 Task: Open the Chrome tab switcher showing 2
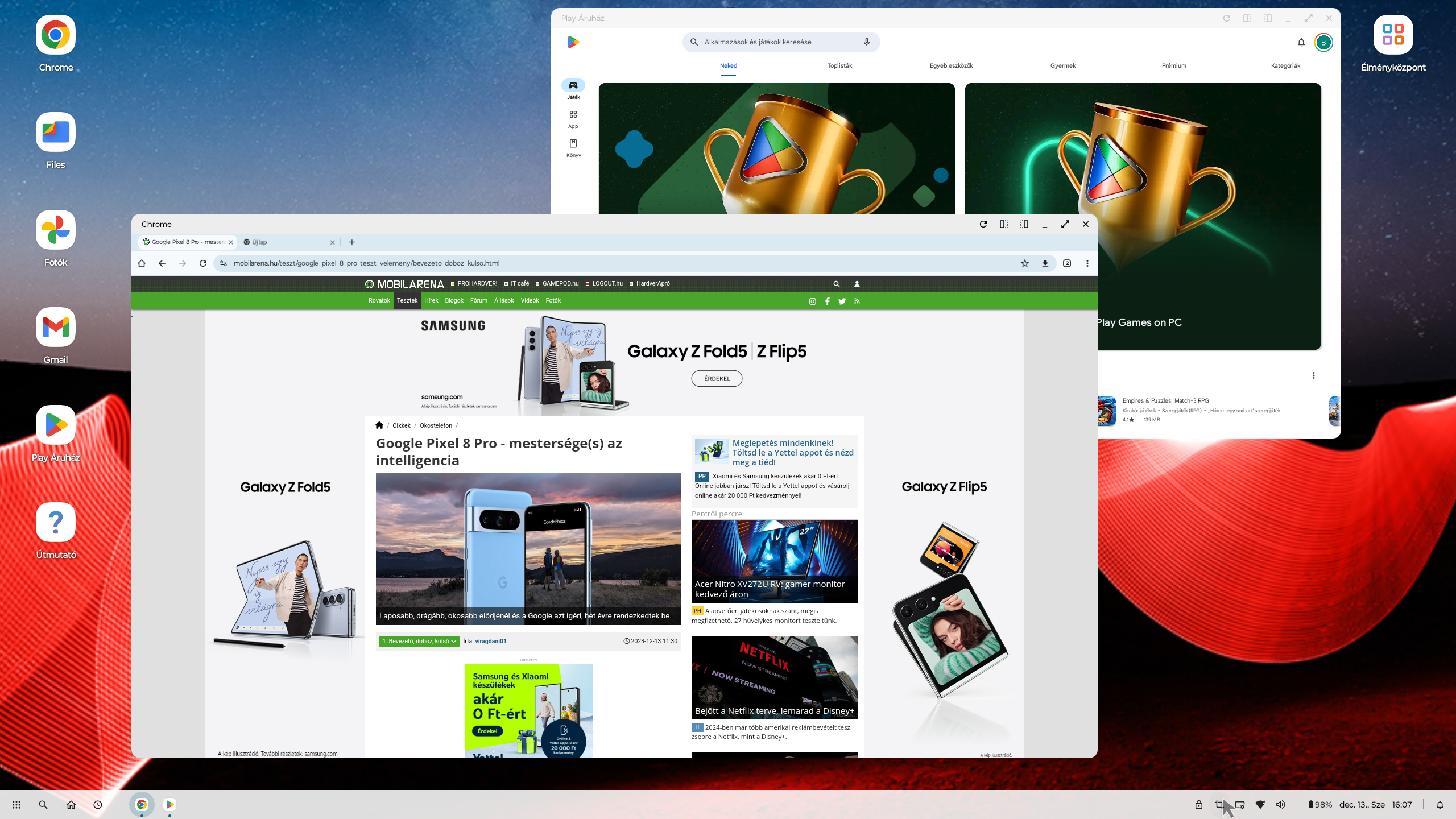click(x=1067, y=263)
